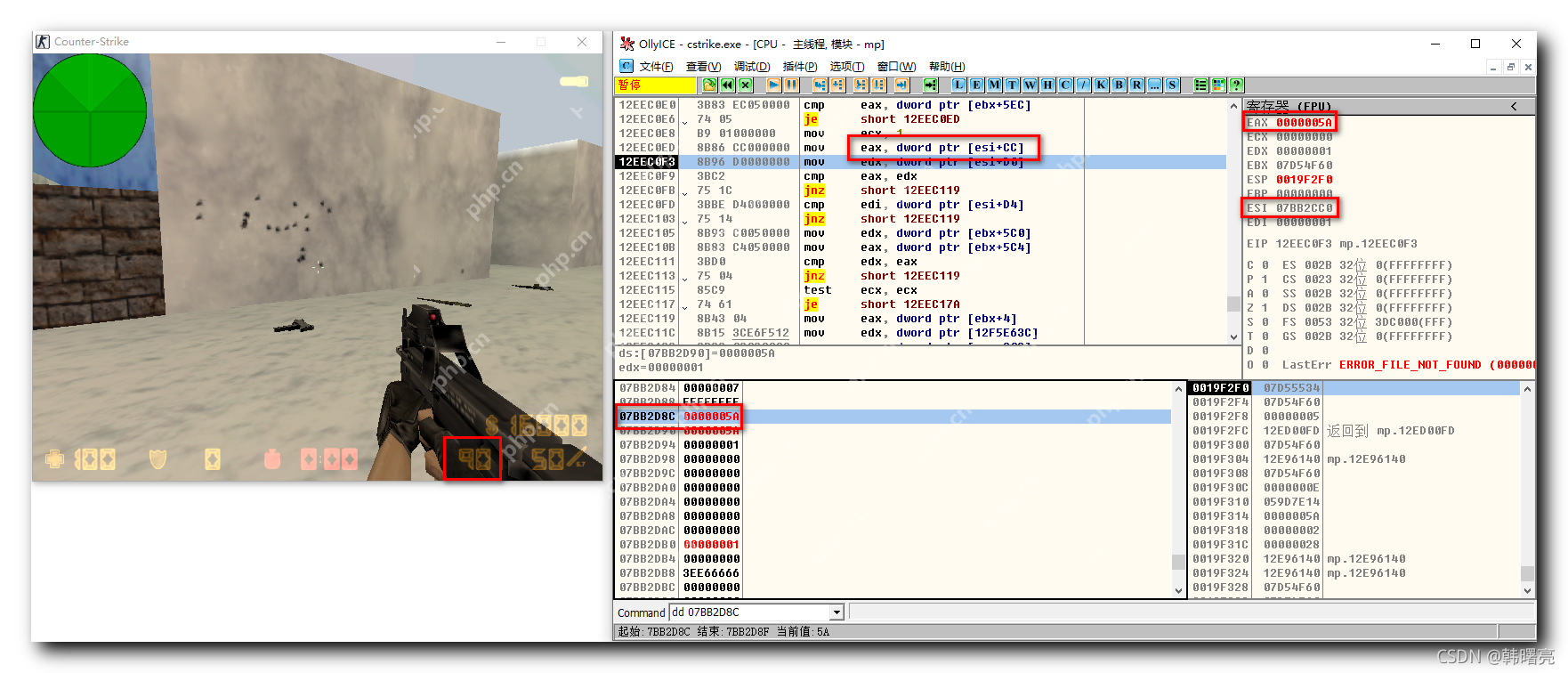The height and width of the screenshot is (673, 1568).
Task: Open the Command line history dropdown
Action: pyautogui.click(x=837, y=612)
